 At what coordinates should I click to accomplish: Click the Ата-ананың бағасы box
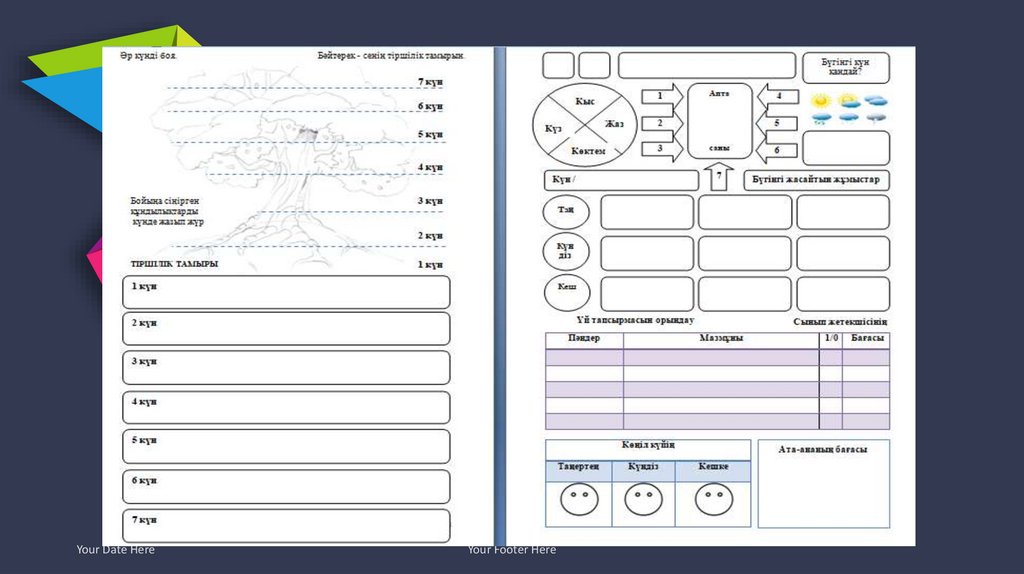tap(823, 484)
